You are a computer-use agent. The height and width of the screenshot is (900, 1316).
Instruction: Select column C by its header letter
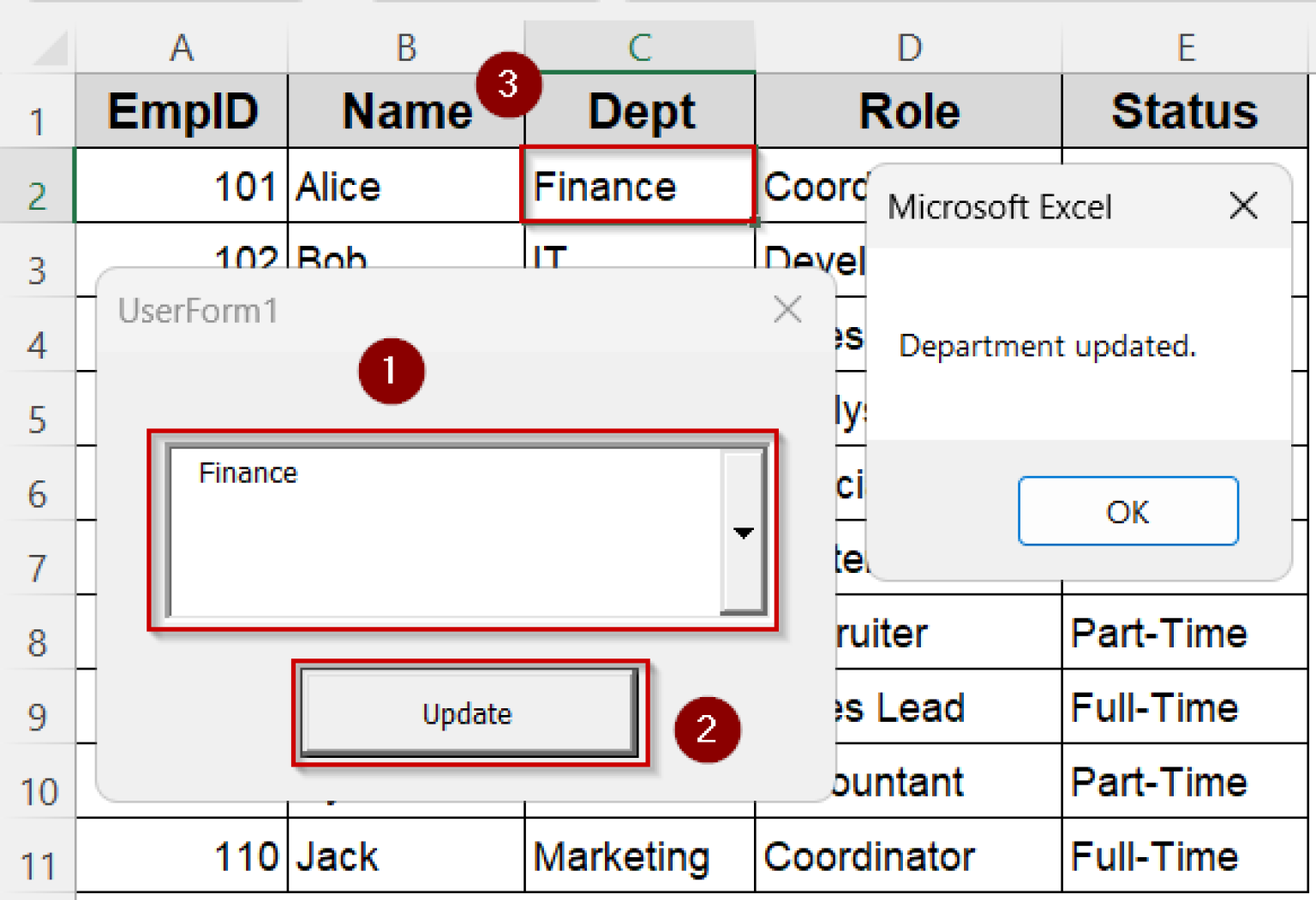640,48
